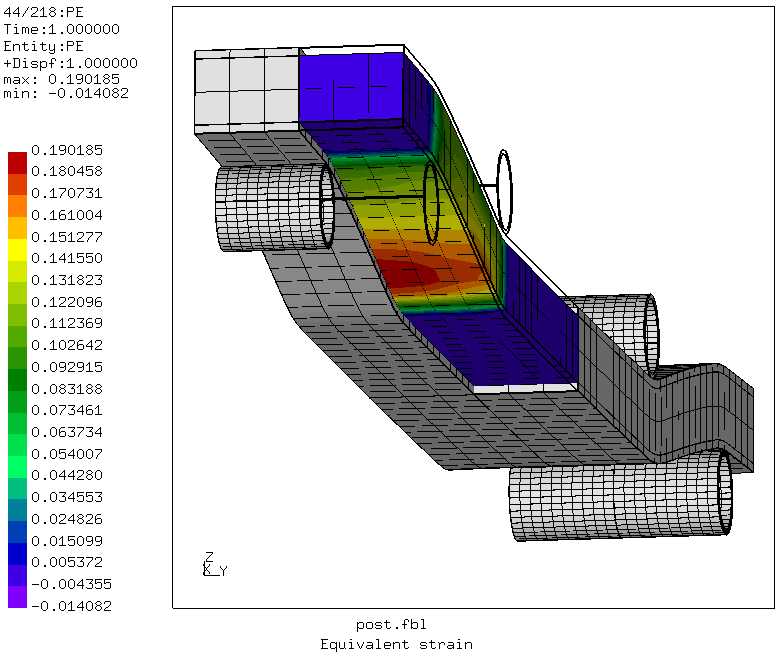The height and width of the screenshot is (672, 784).
Task: Click the violet -0.014082 legend color band
Action: (17, 597)
